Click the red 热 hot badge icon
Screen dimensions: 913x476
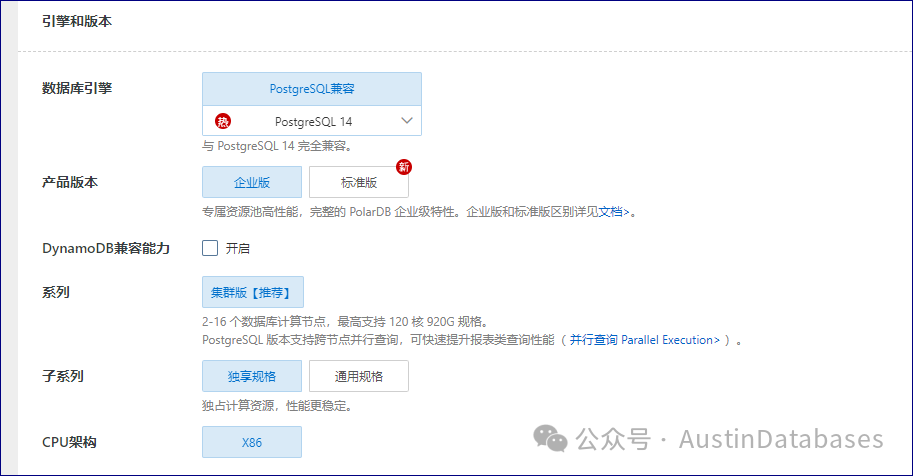point(223,121)
